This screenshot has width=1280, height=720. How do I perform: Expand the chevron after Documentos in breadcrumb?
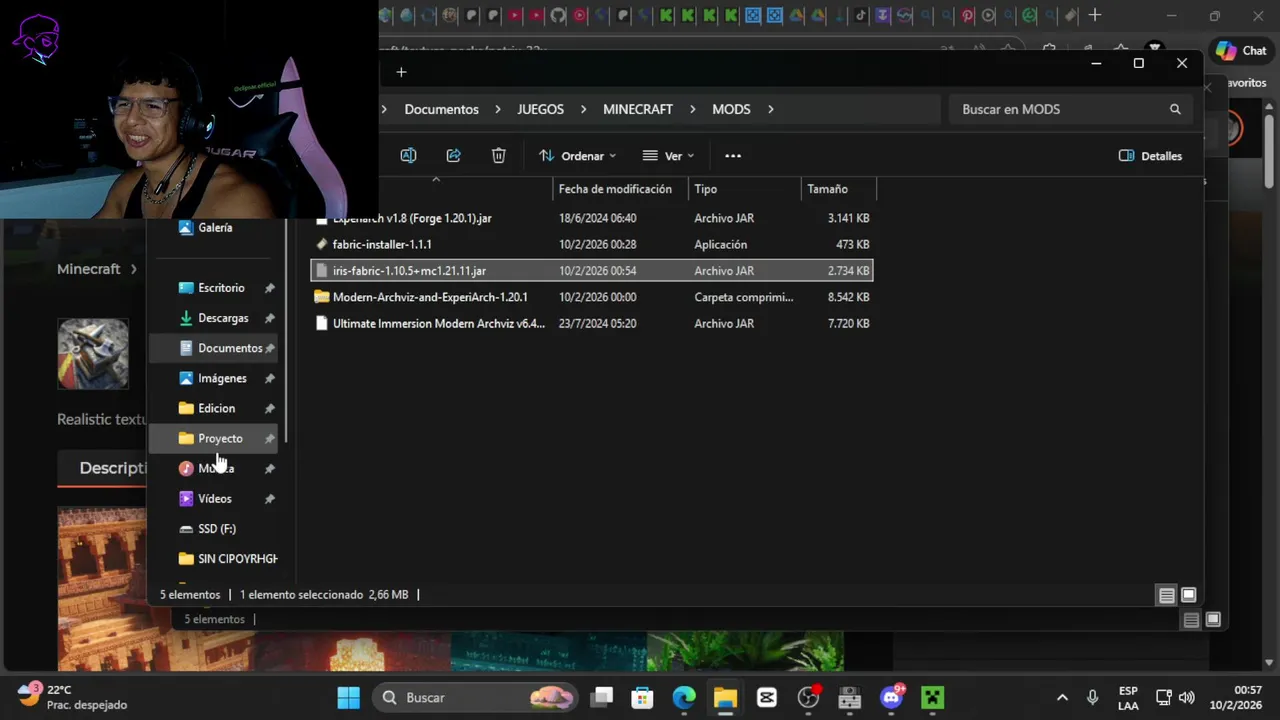coord(498,109)
